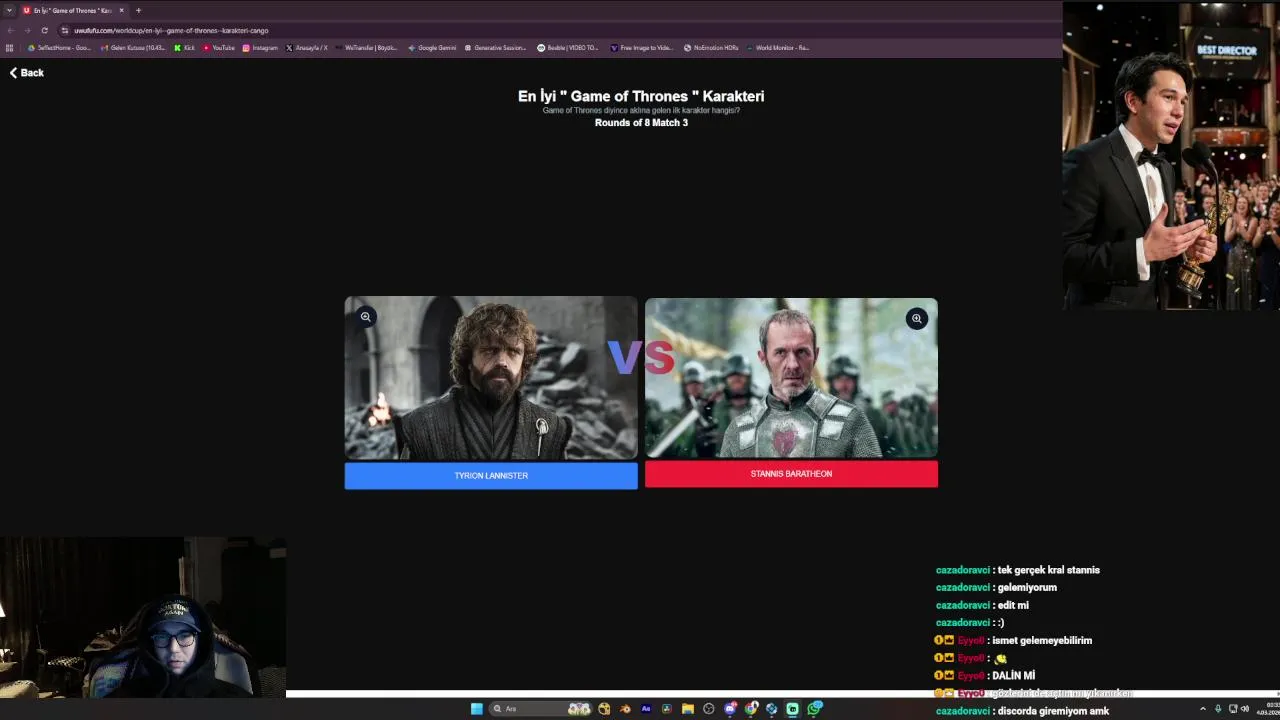Click the taskbar Ara search box
Image resolution: width=1280 pixels, height=720 pixels.
[x=540, y=709]
